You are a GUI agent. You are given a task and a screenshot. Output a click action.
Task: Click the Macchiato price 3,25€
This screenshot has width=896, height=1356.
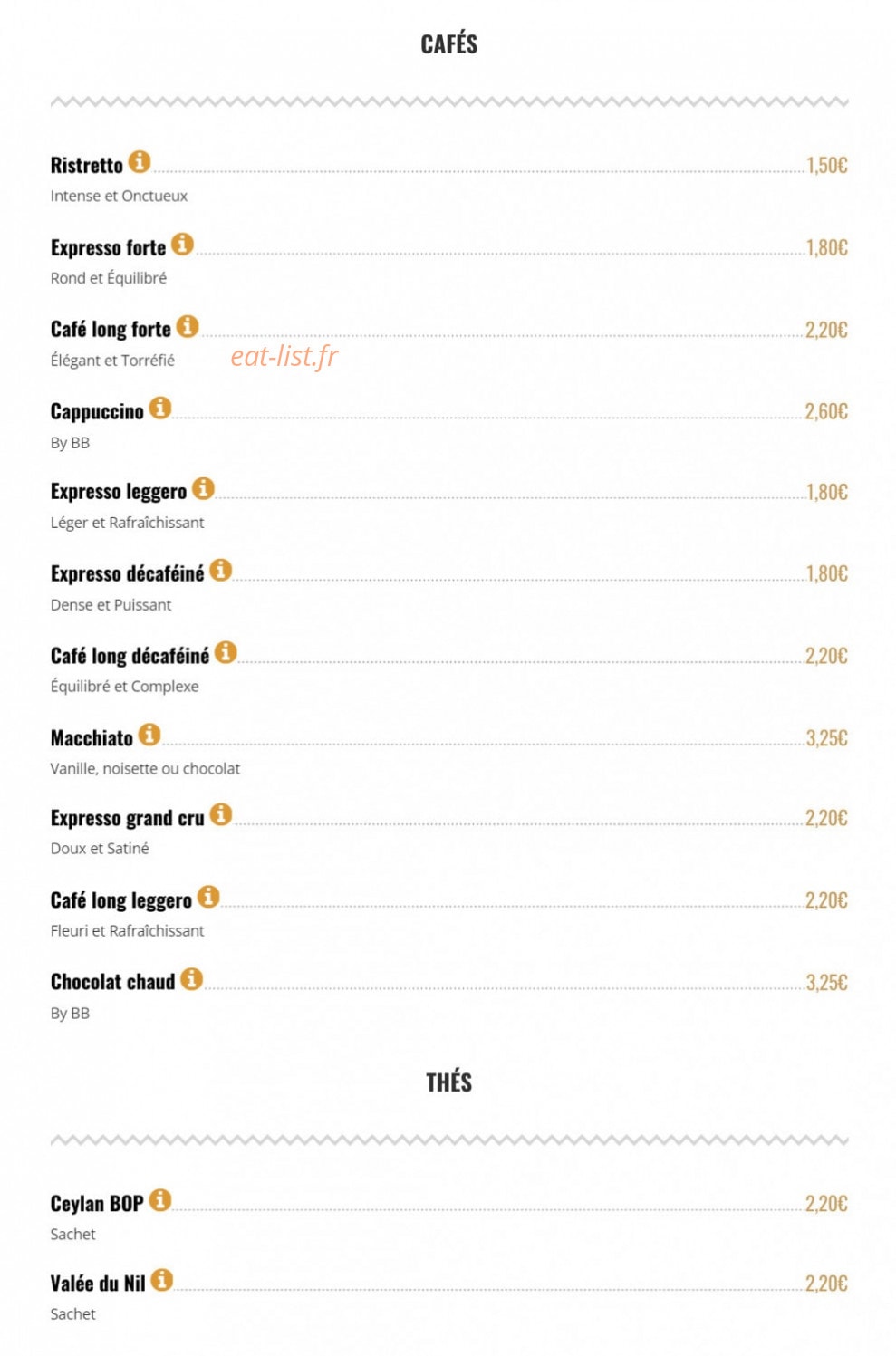(827, 738)
